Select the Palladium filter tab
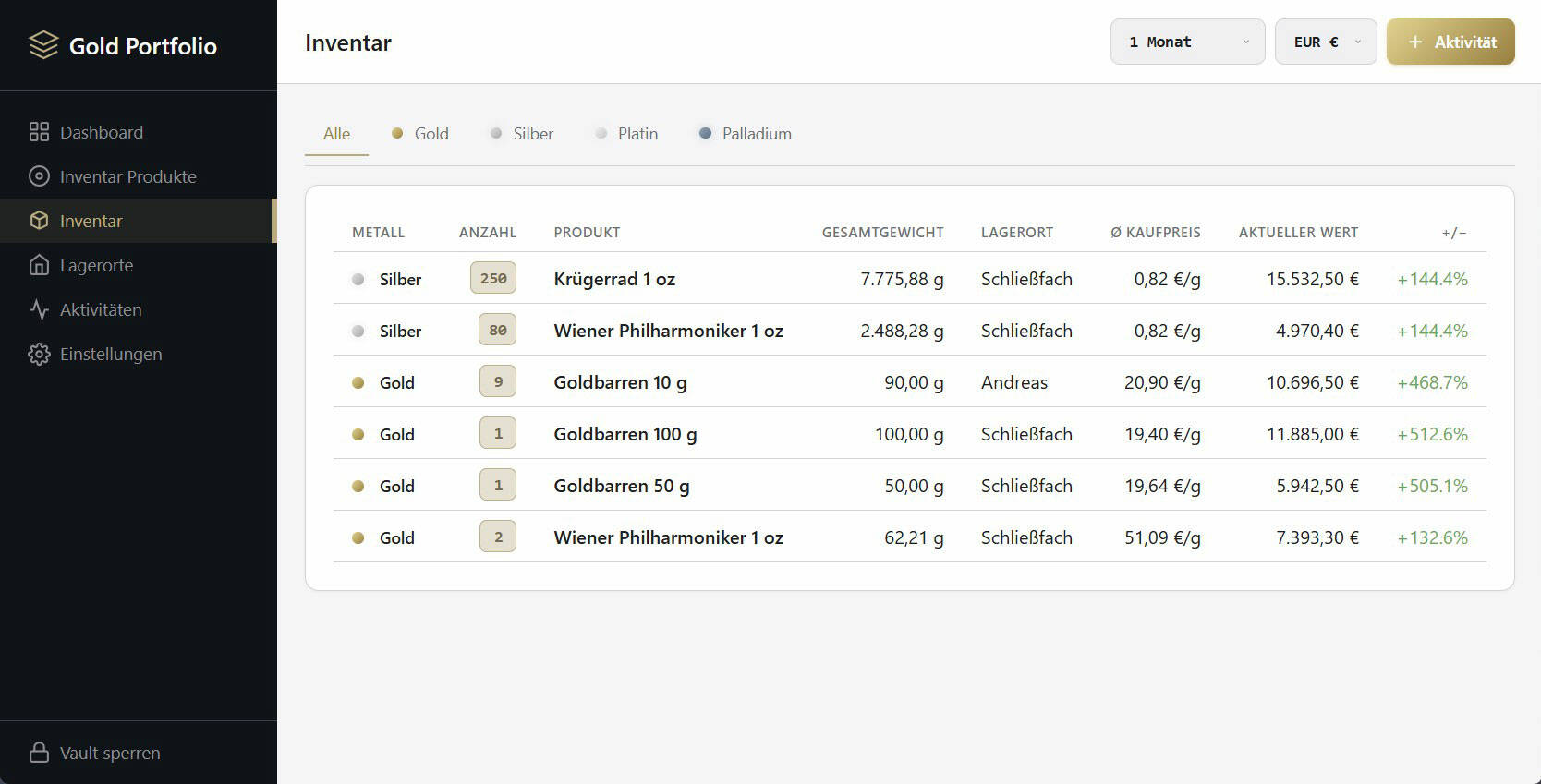 tap(746, 134)
